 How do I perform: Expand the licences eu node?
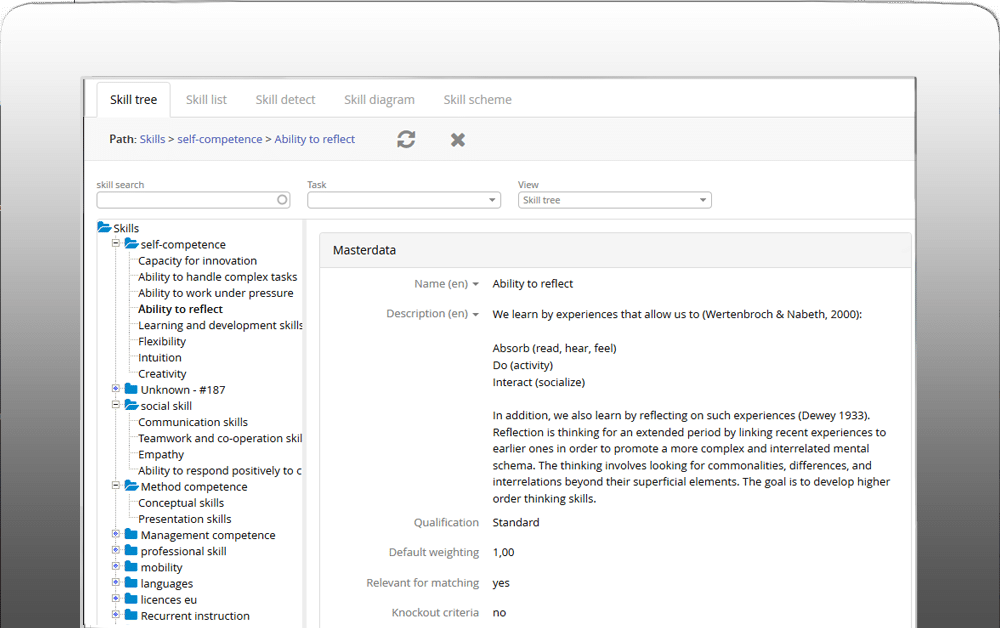pyautogui.click(x=116, y=598)
